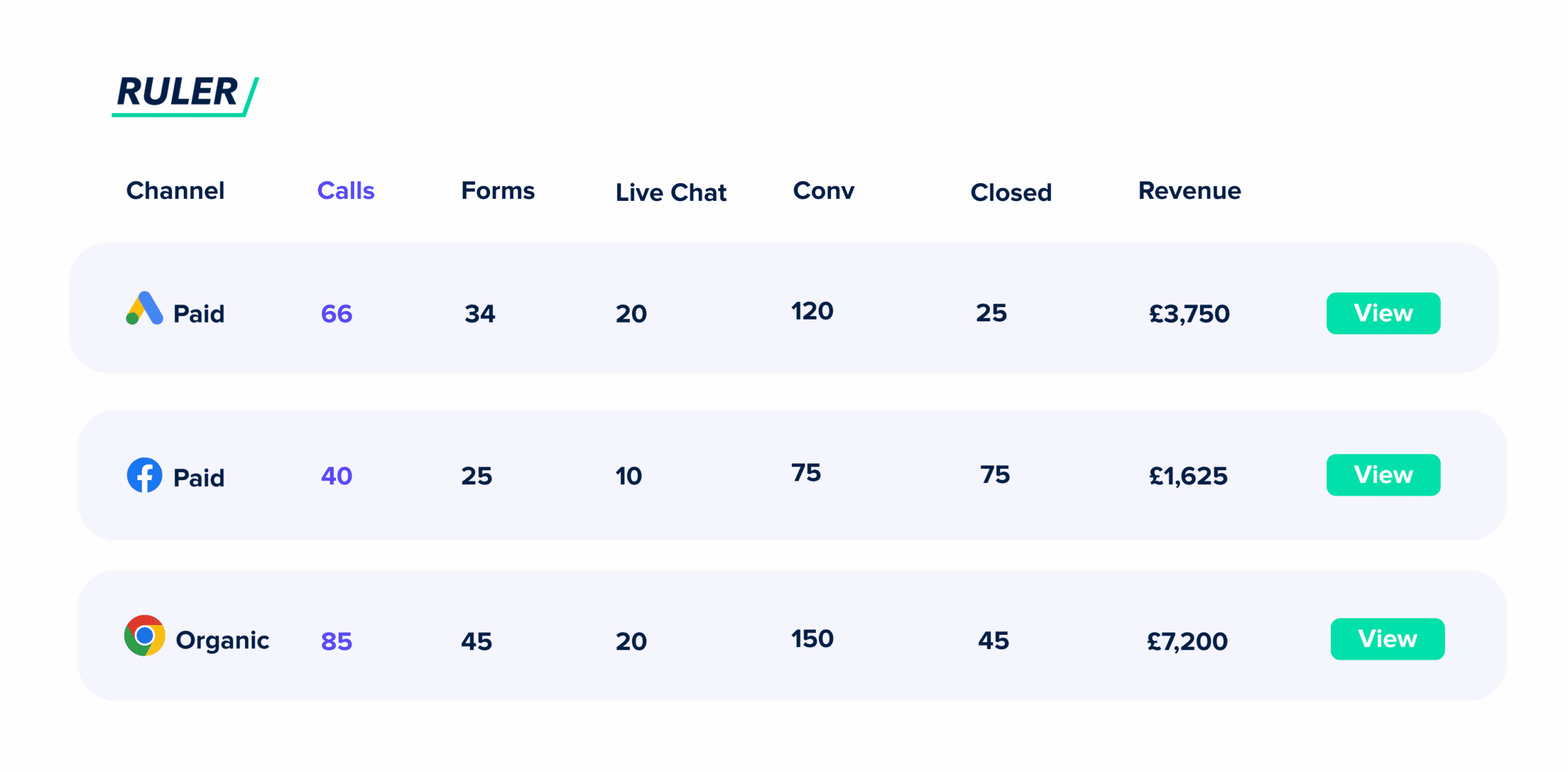Viewport: 1568px width, 772px height.
Task: Click the Google Ads icon
Action: click(x=145, y=309)
